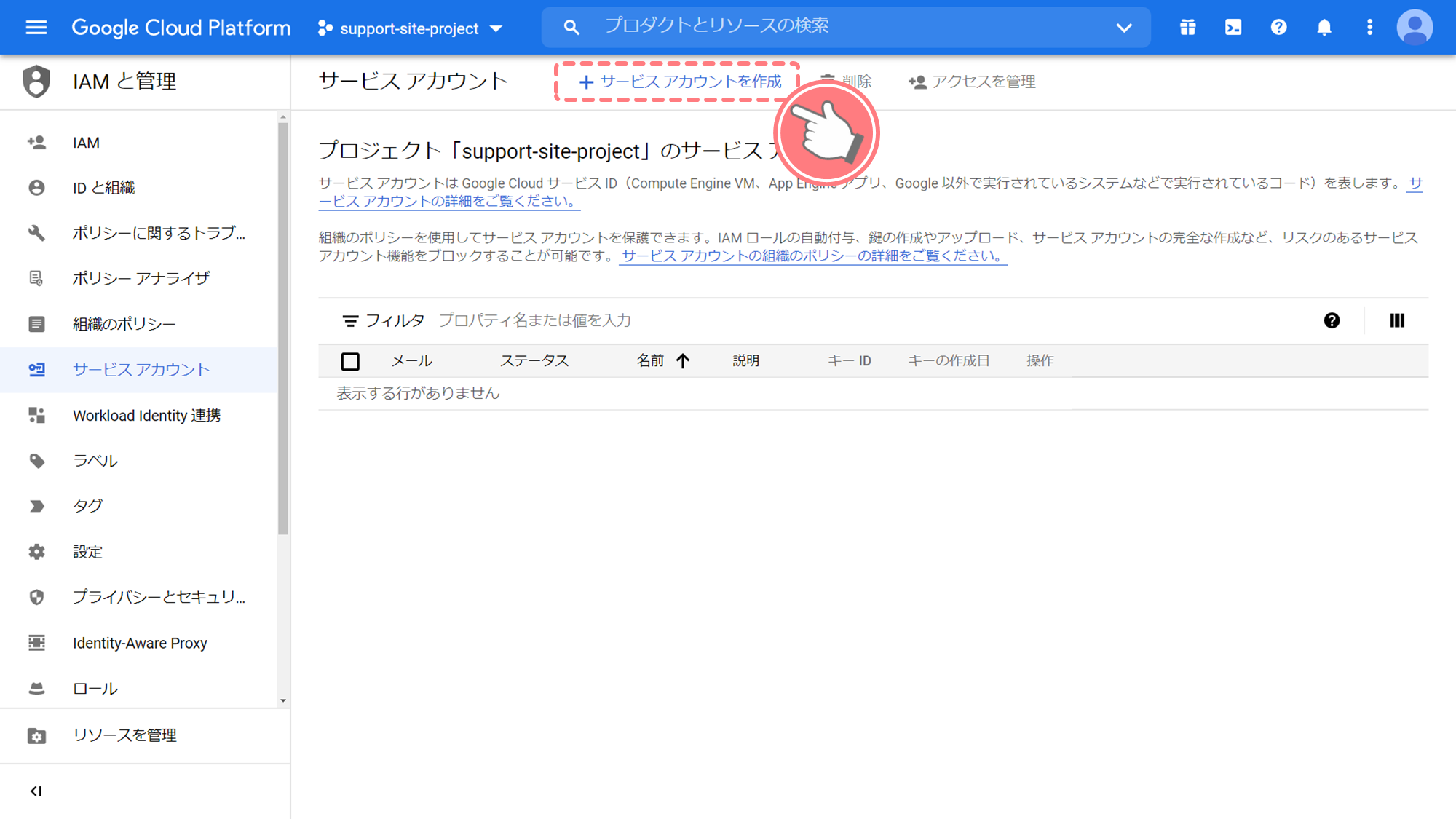The width and height of the screenshot is (1456, 819).
Task: Open the column display options icon
Action: pyautogui.click(x=1396, y=321)
